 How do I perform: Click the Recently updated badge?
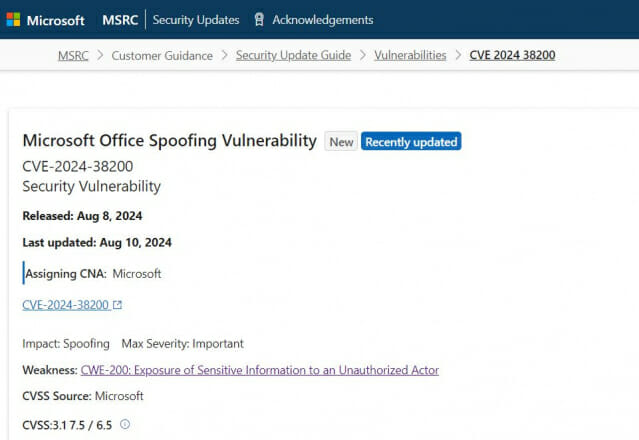(x=411, y=141)
